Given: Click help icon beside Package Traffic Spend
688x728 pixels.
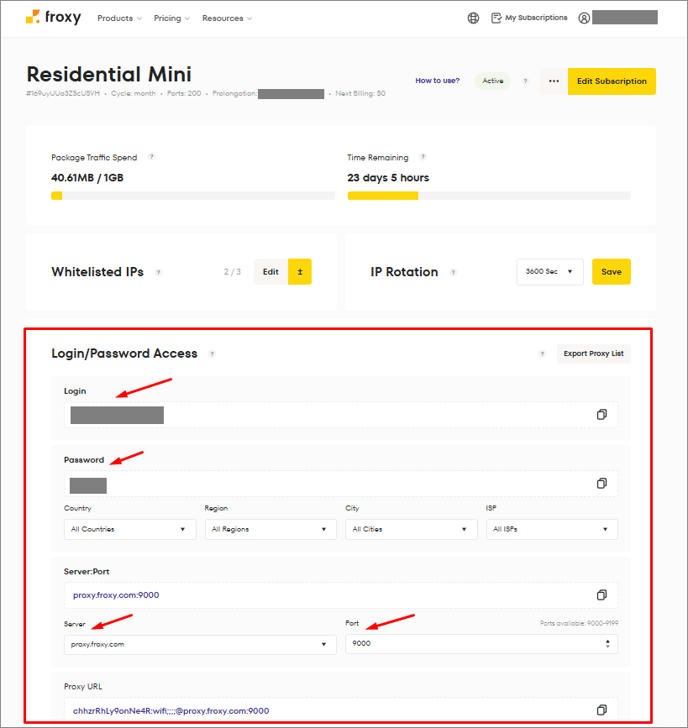Looking at the screenshot, I should tap(151, 157).
